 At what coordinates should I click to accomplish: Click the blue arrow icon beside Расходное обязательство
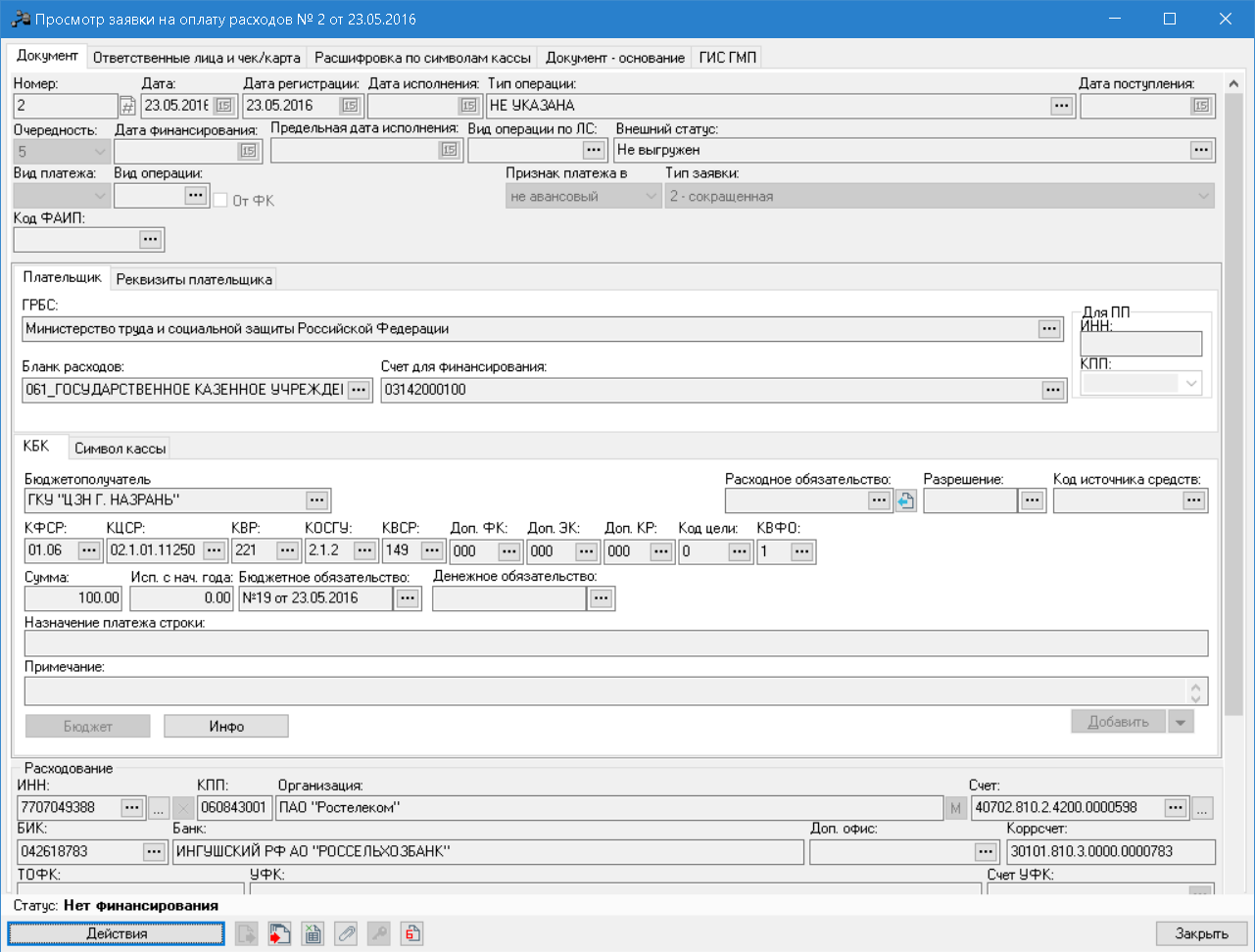pos(904,500)
